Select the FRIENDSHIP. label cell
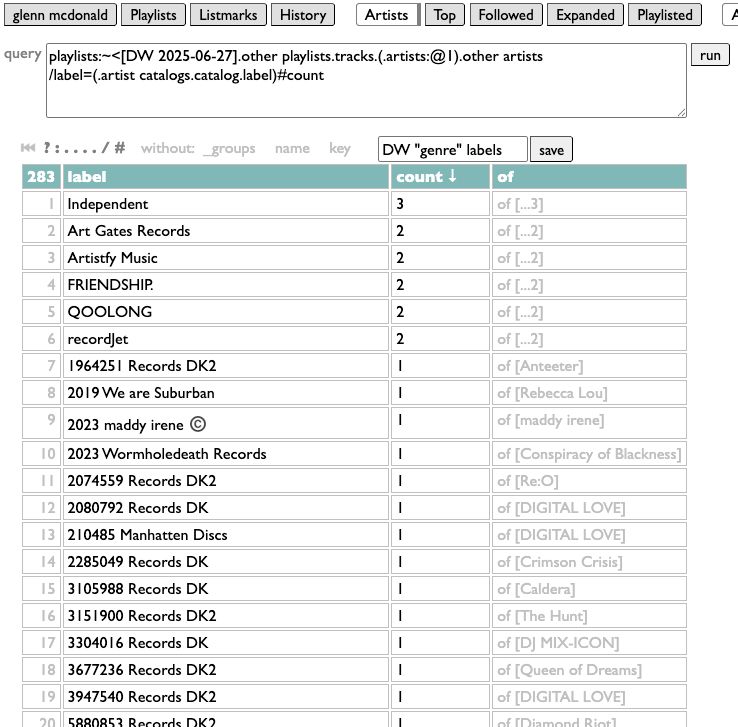 (226, 285)
